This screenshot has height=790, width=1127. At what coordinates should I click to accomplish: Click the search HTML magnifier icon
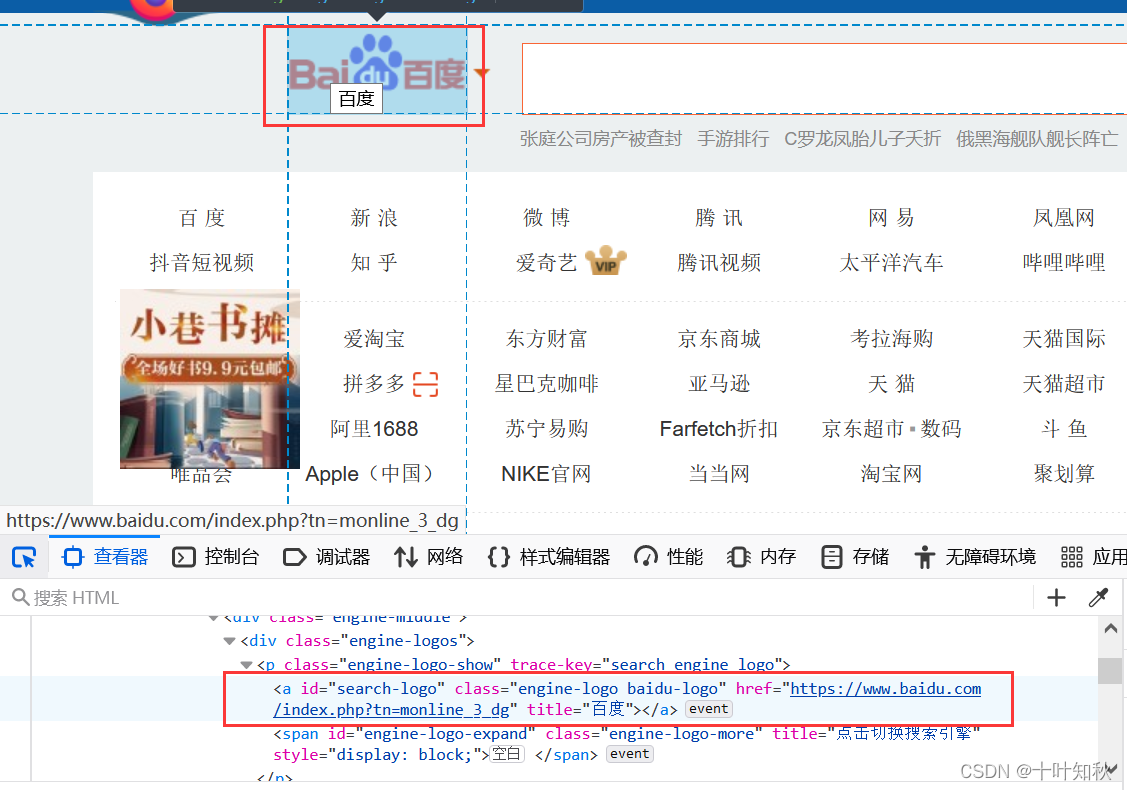coord(20,597)
